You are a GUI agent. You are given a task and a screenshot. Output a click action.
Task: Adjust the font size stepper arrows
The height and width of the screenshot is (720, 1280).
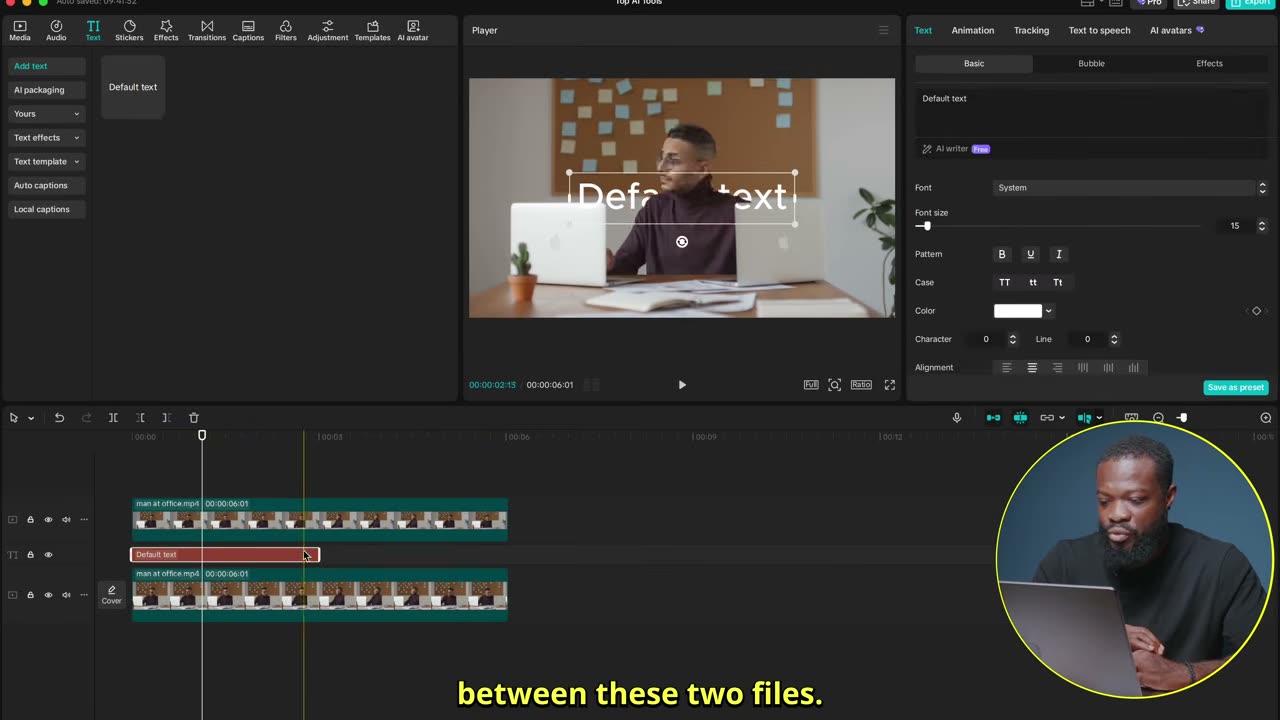[1261, 226]
